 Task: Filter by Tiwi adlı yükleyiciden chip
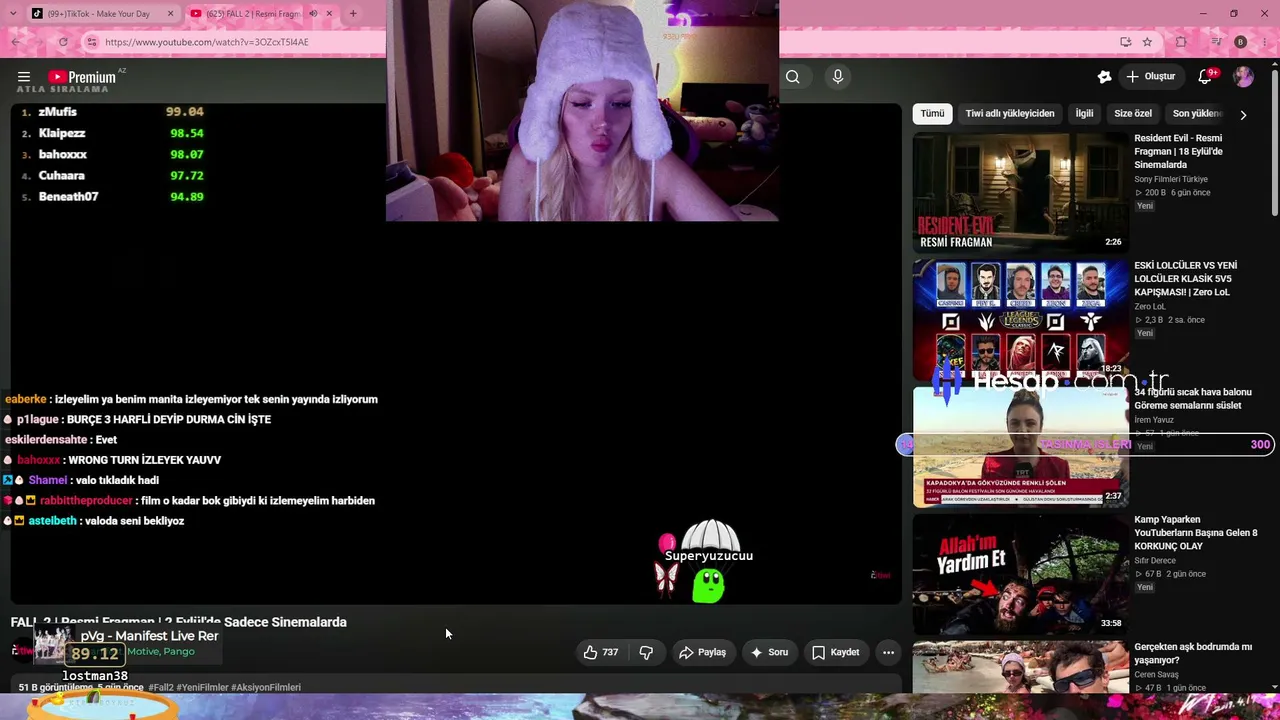pyautogui.click(x=1010, y=114)
